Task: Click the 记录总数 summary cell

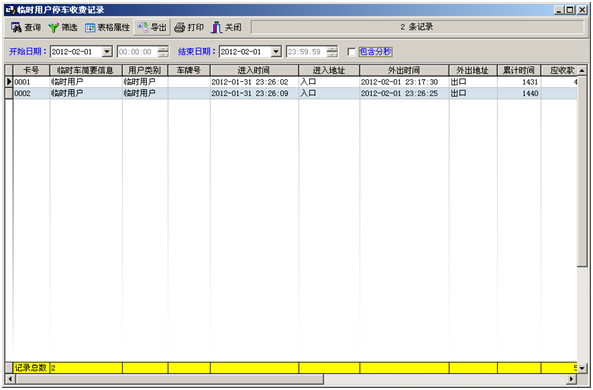Action: point(31,368)
